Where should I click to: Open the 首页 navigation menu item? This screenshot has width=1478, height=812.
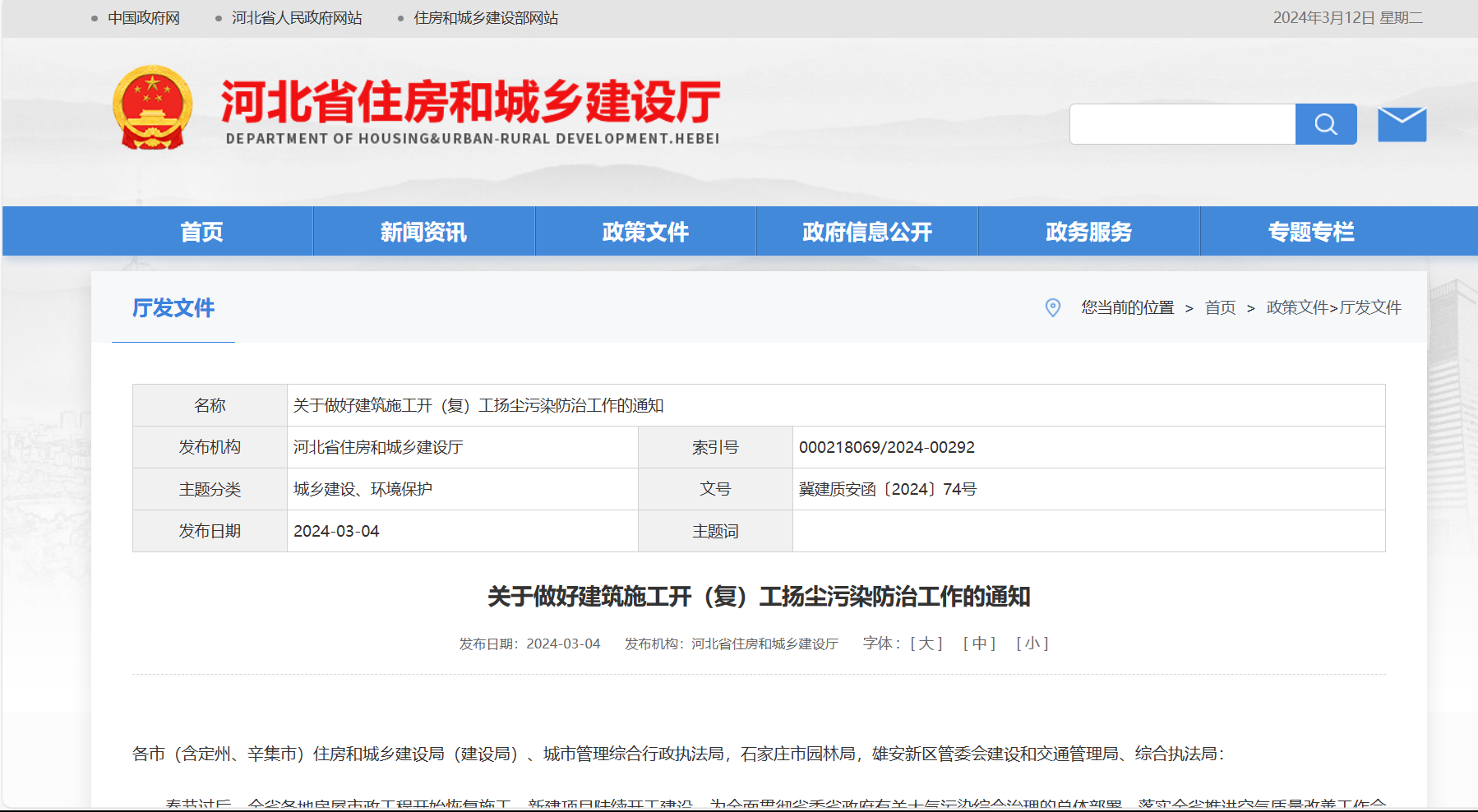pos(201,232)
